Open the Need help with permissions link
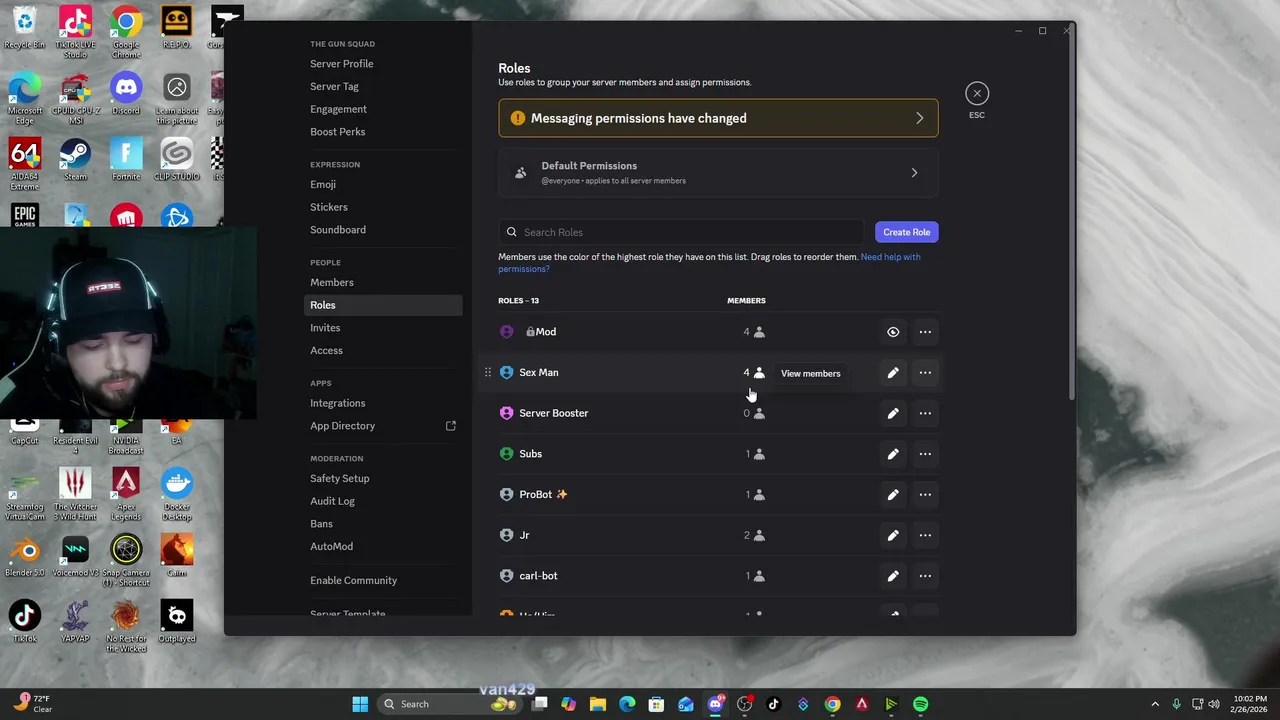The image size is (1280, 720). click(x=890, y=257)
